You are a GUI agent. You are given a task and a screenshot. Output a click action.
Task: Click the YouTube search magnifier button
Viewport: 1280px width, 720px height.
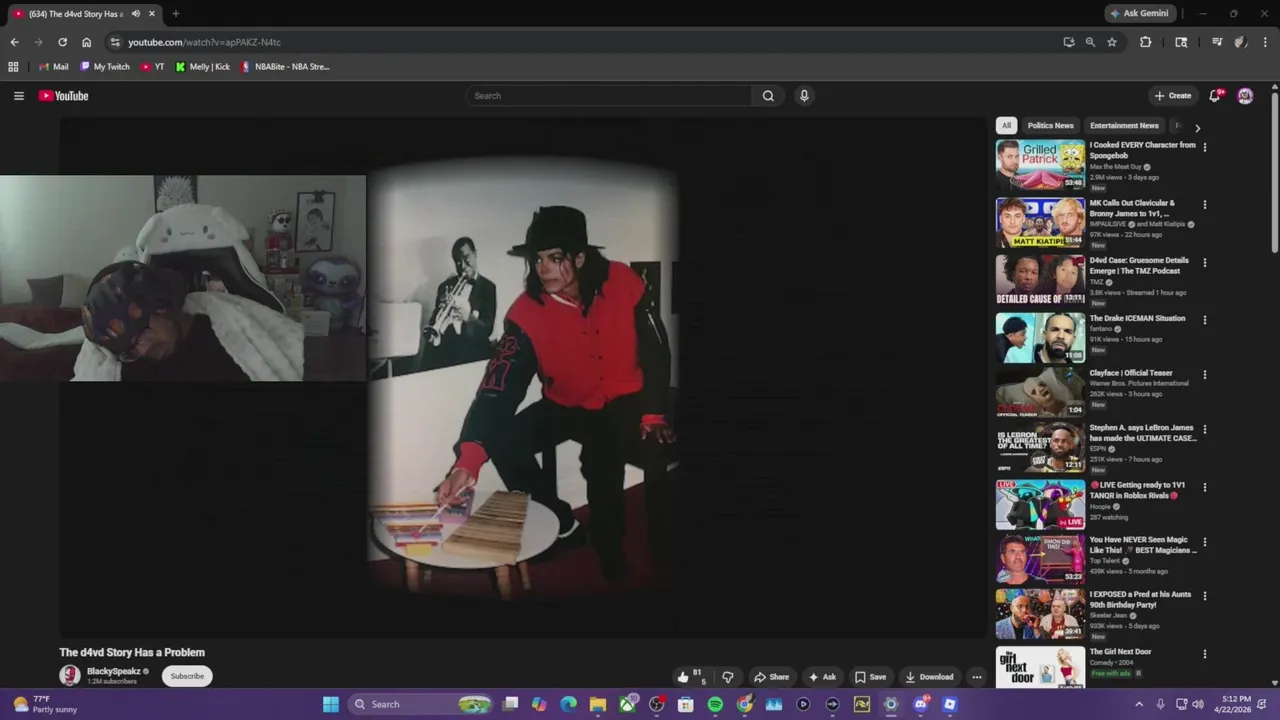pyautogui.click(x=768, y=96)
